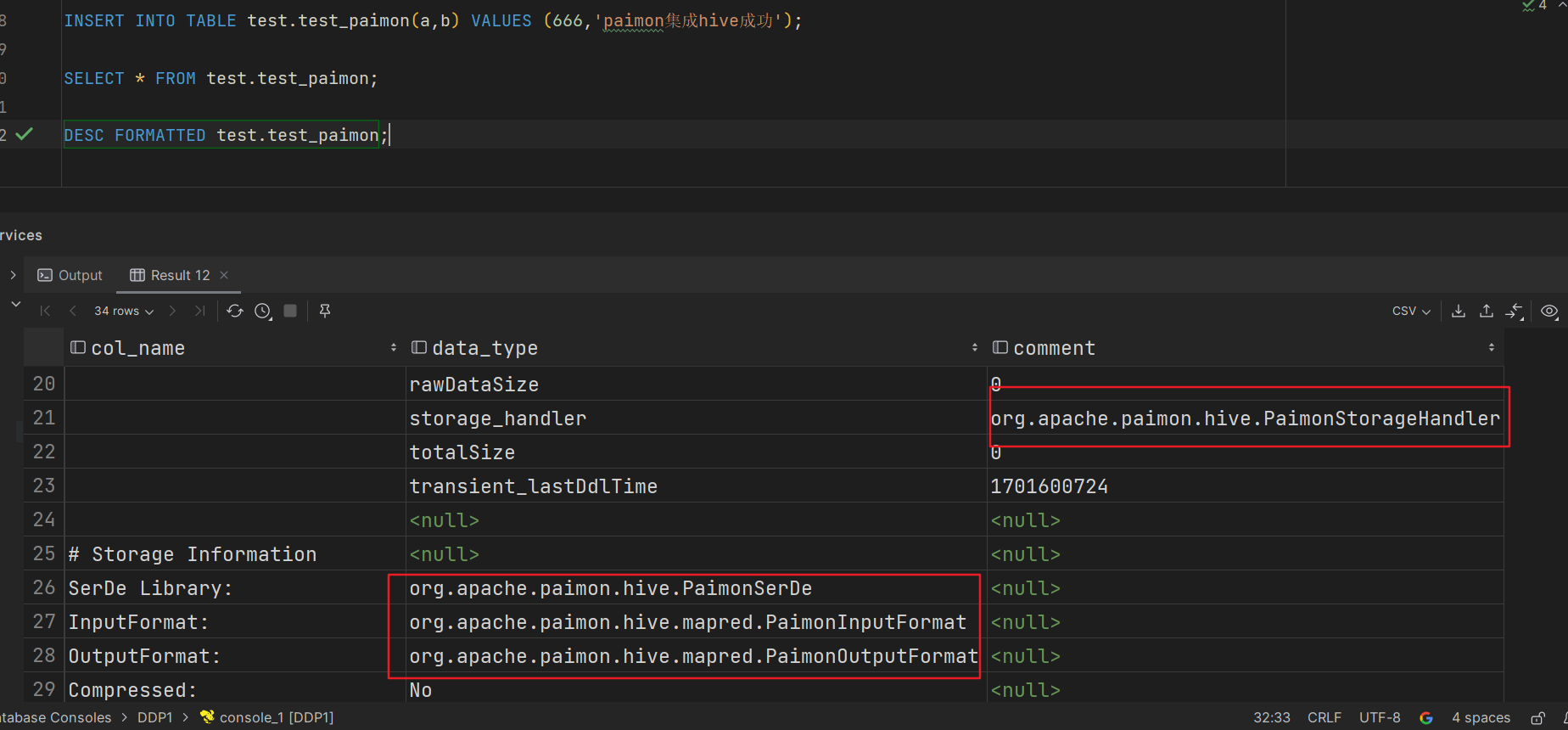The height and width of the screenshot is (730, 1568).
Task: Select the rawDataSize cell
Action: point(696,384)
